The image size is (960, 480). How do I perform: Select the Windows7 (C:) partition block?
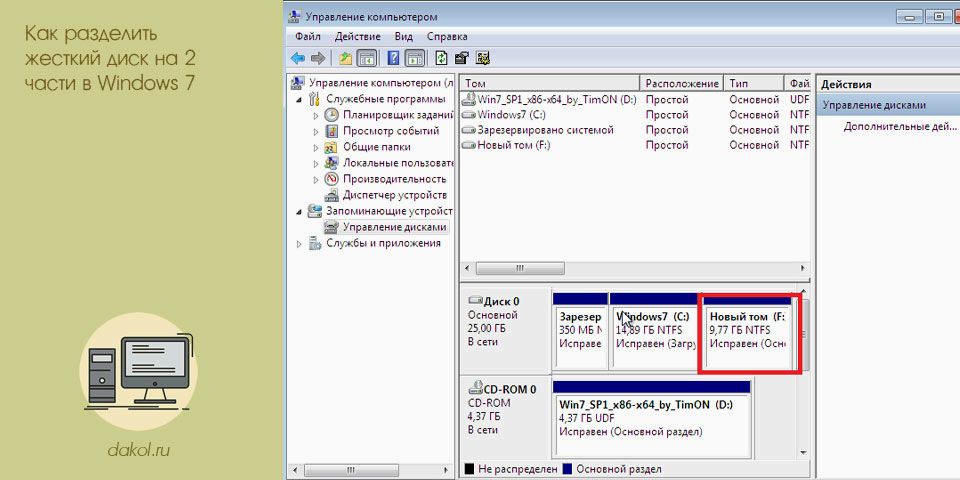coord(653,331)
